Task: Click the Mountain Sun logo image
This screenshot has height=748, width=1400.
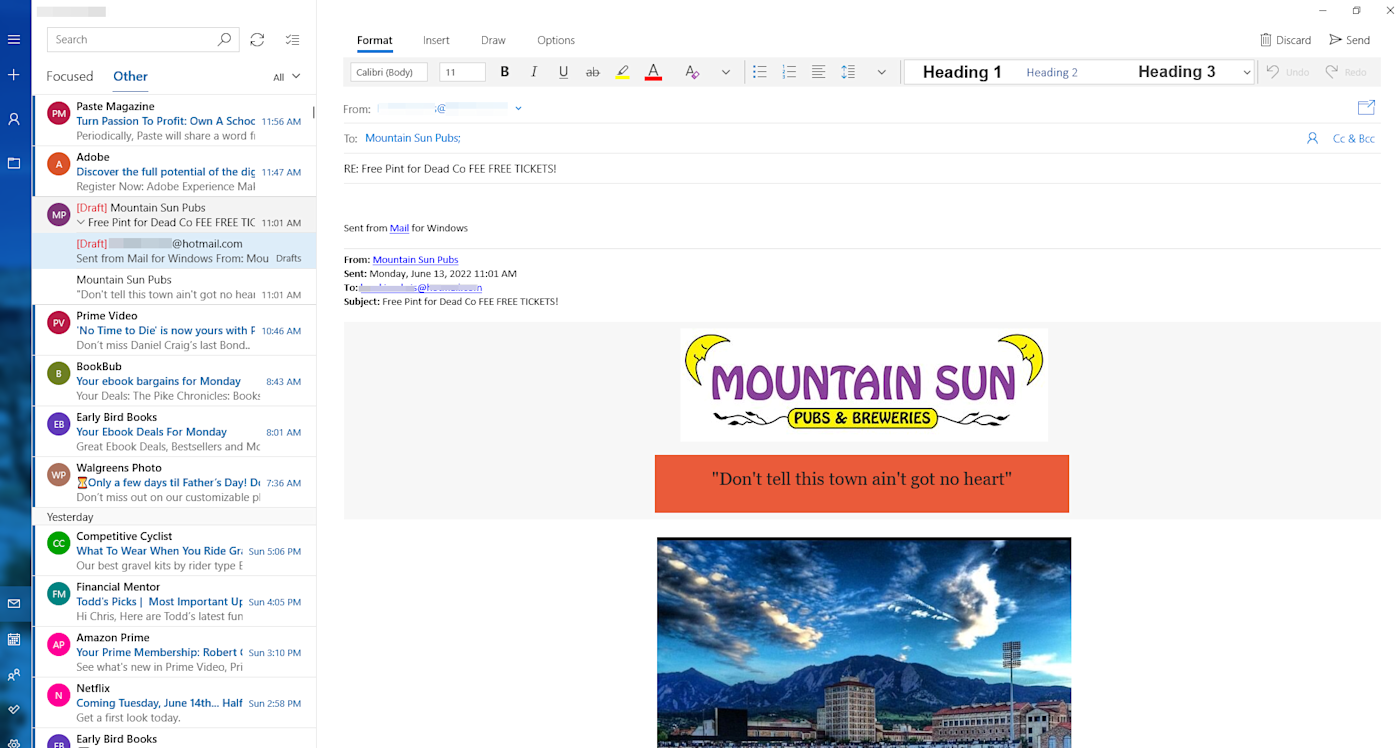Action: pos(864,385)
